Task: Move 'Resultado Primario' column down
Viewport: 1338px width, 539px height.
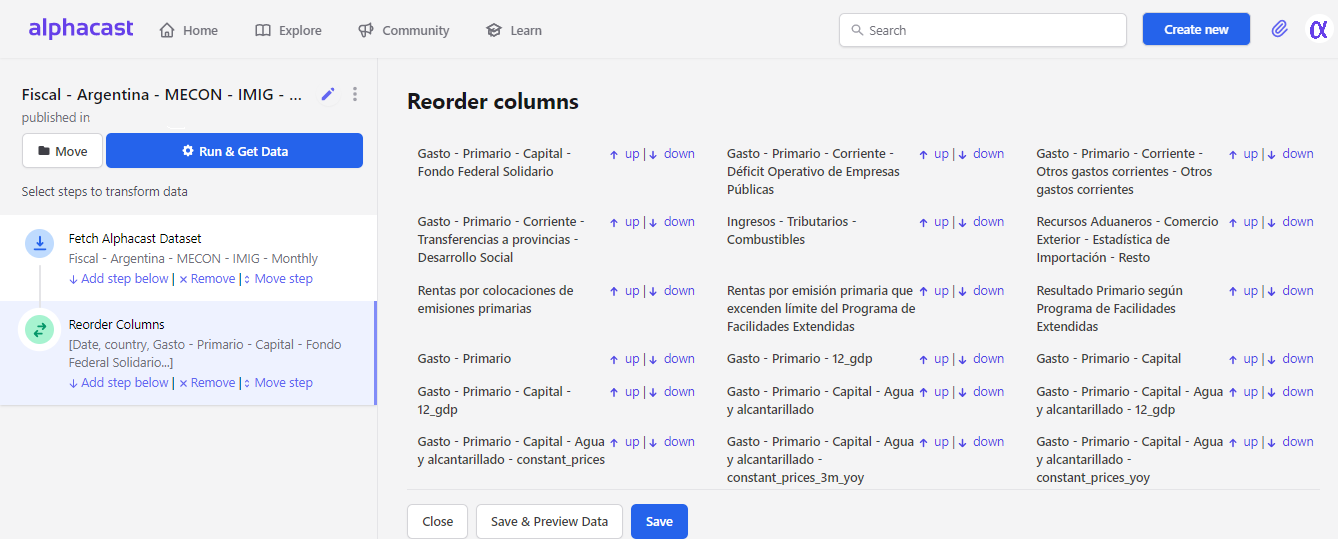Action: click(x=1290, y=291)
